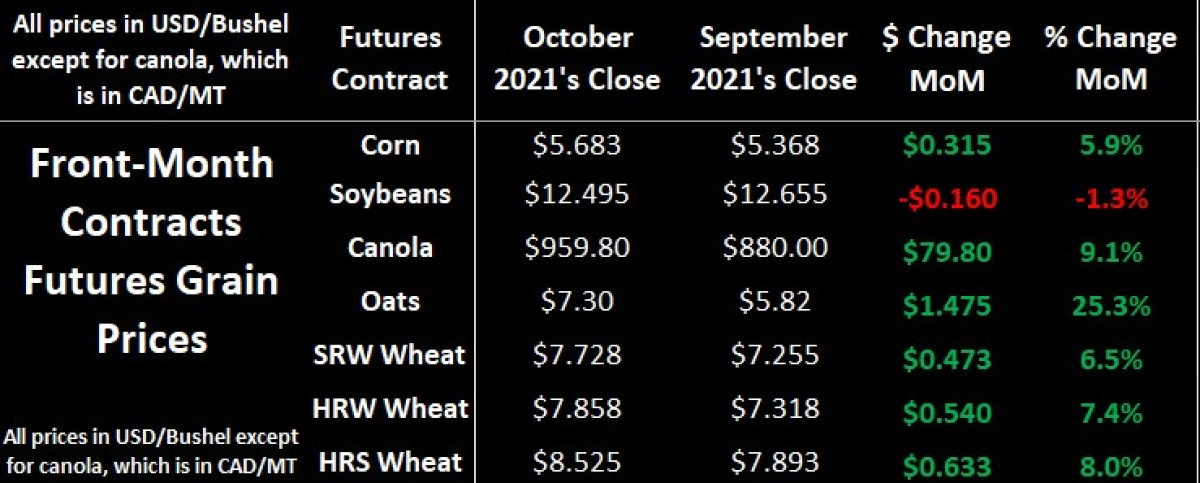Select Corn October close $5.683
The width and height of the screenshot is (1200, 483).
point(577,146)
